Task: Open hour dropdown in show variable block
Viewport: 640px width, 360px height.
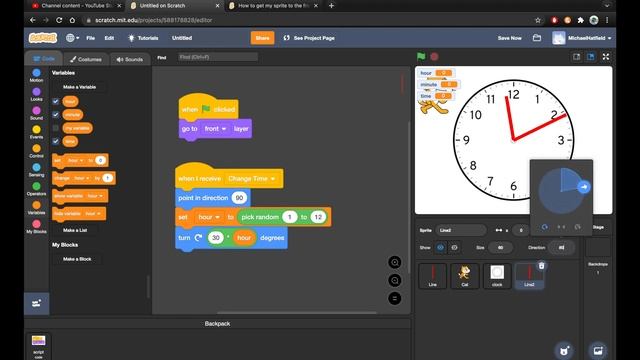Action: coord(95,196)
